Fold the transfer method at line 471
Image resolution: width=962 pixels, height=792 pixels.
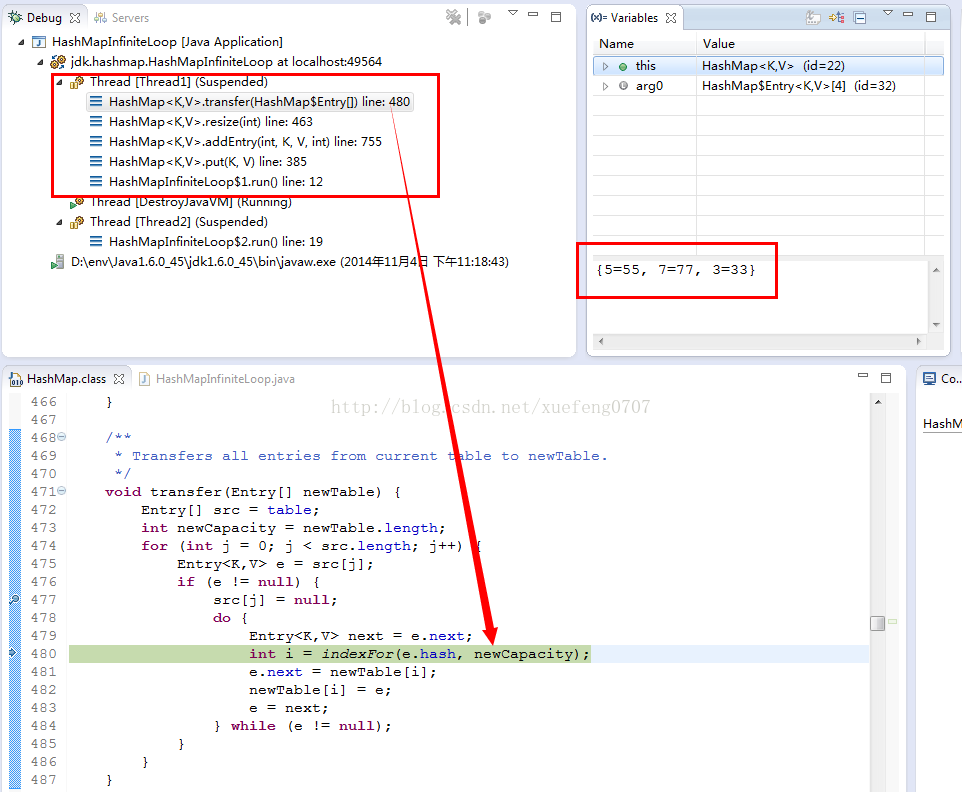click(x=61, y=491)
